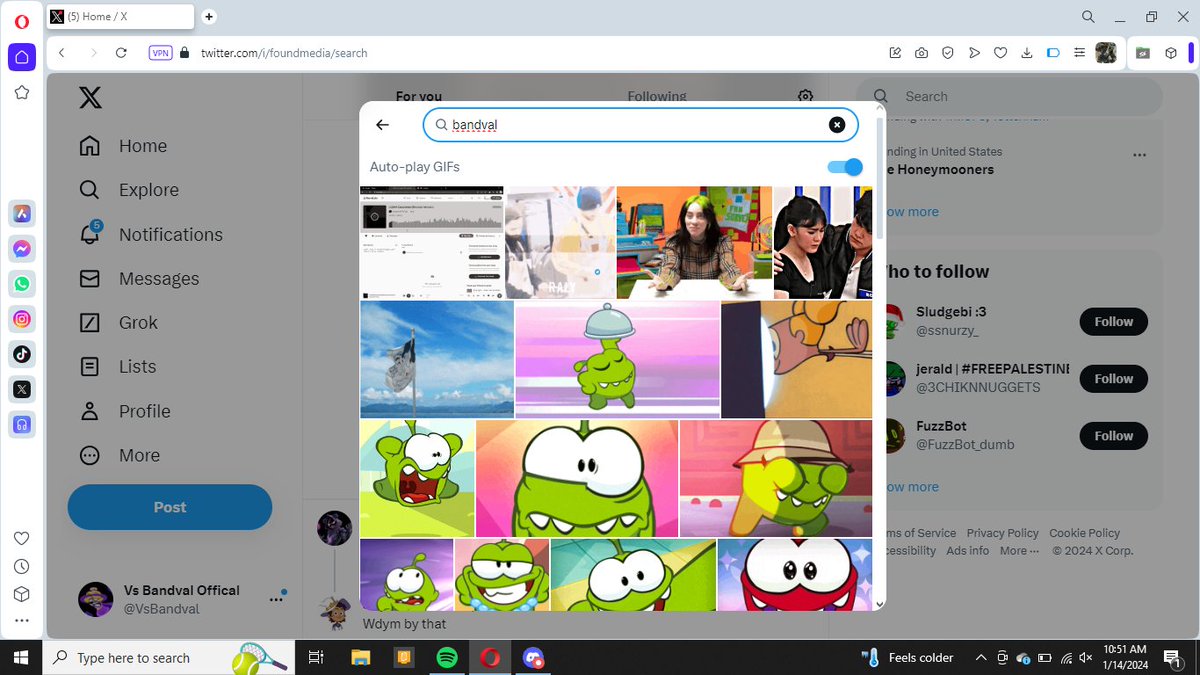This screenshot has width=1200, height=675.
Task: Open the Privacy Policy link
Action: point(1002,533)
